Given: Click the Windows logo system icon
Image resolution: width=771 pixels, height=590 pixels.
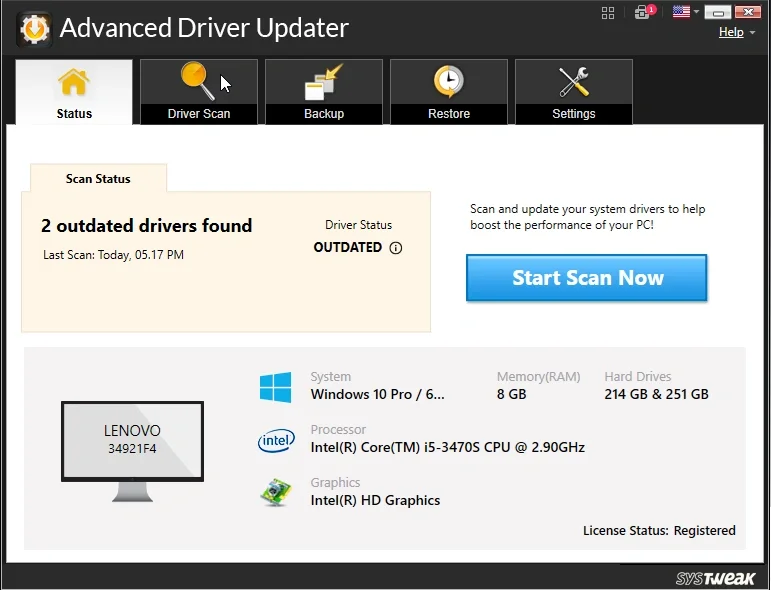Looking at the screenshot, I should click(x=275, y=387).
